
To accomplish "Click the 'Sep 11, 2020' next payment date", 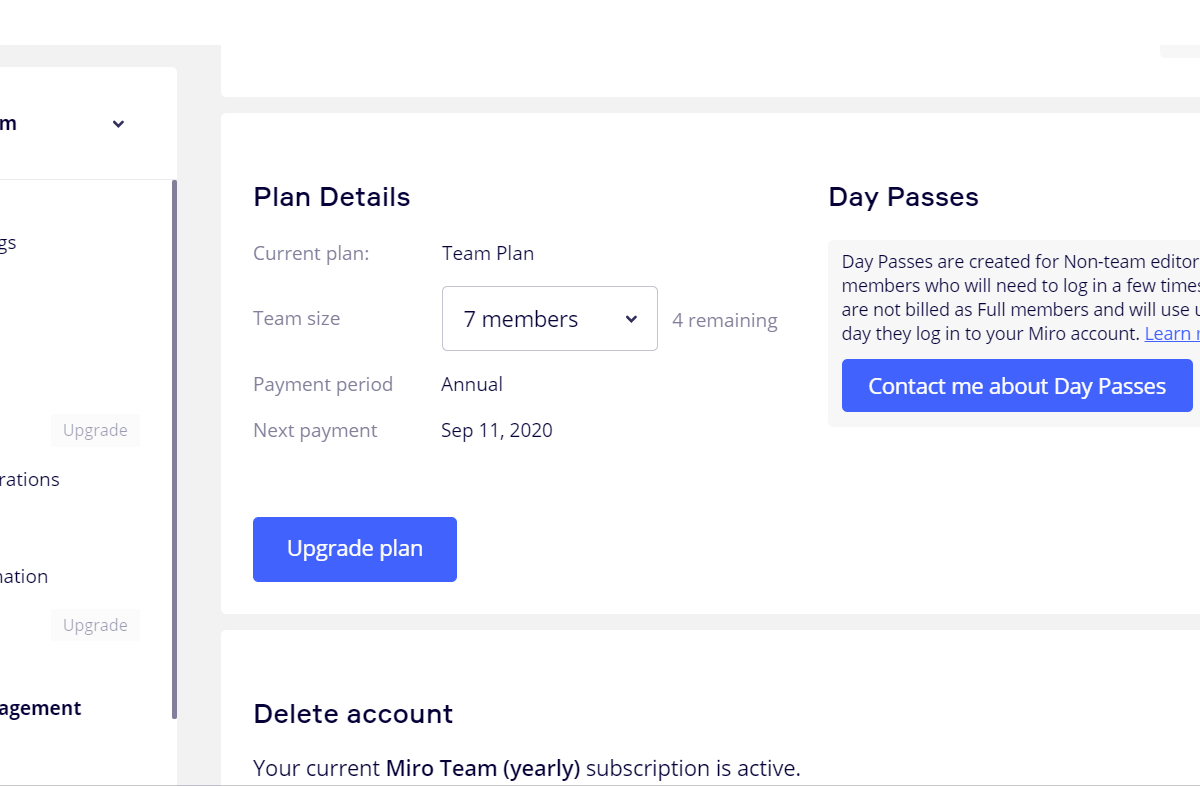I will tap(497, 431).
